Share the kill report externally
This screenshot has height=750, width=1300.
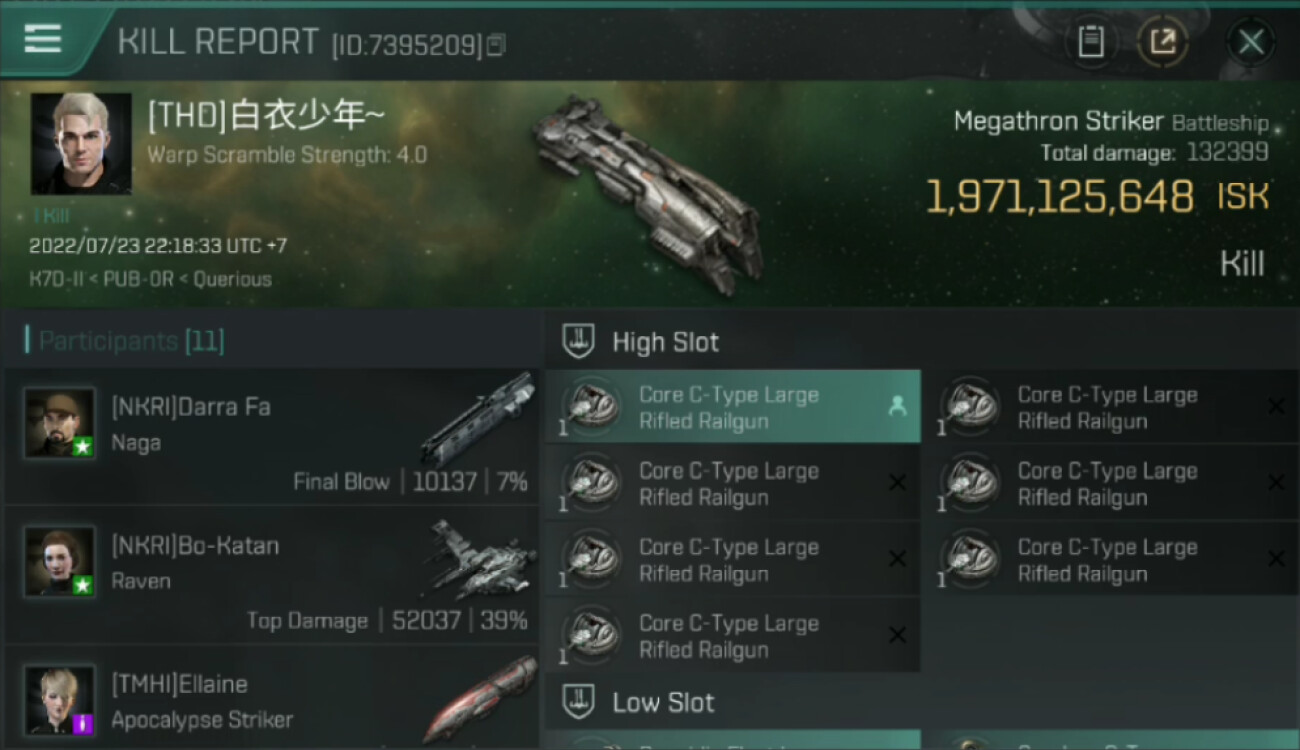(1162, 42)
